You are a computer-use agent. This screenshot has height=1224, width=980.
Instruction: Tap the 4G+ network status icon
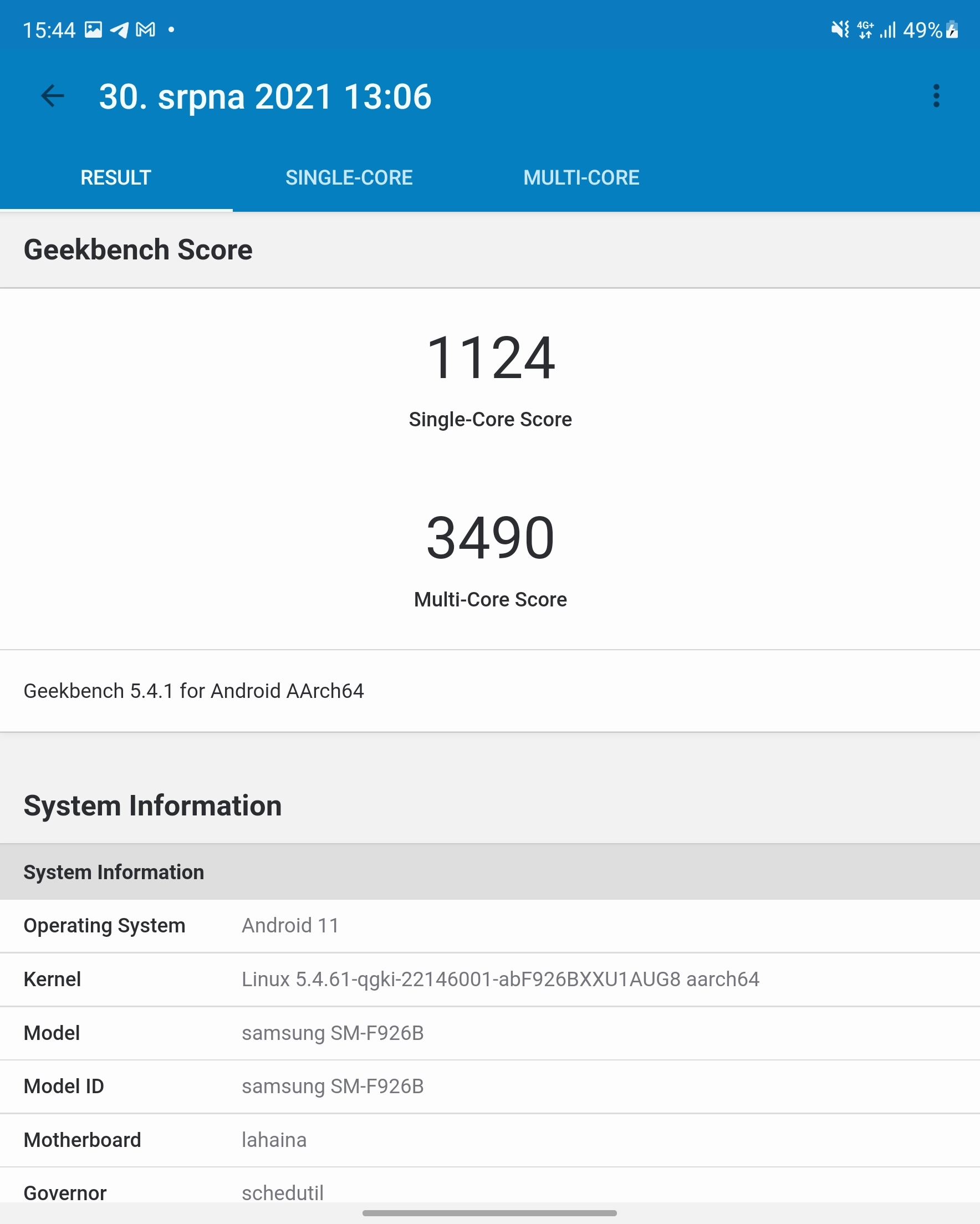click(865, 29)
